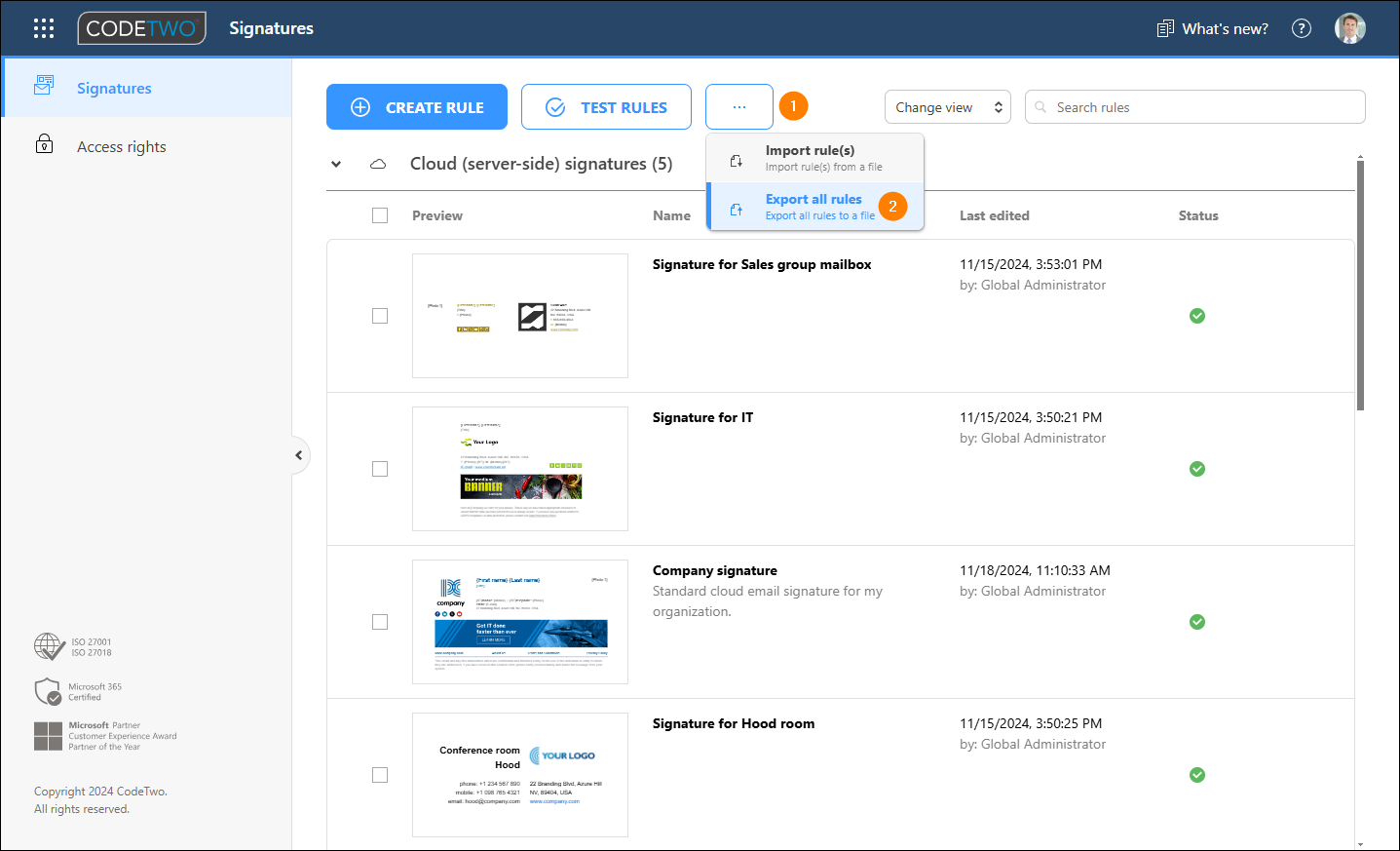Click the Microsoft 365 Certified shield badge

point(48,692)
